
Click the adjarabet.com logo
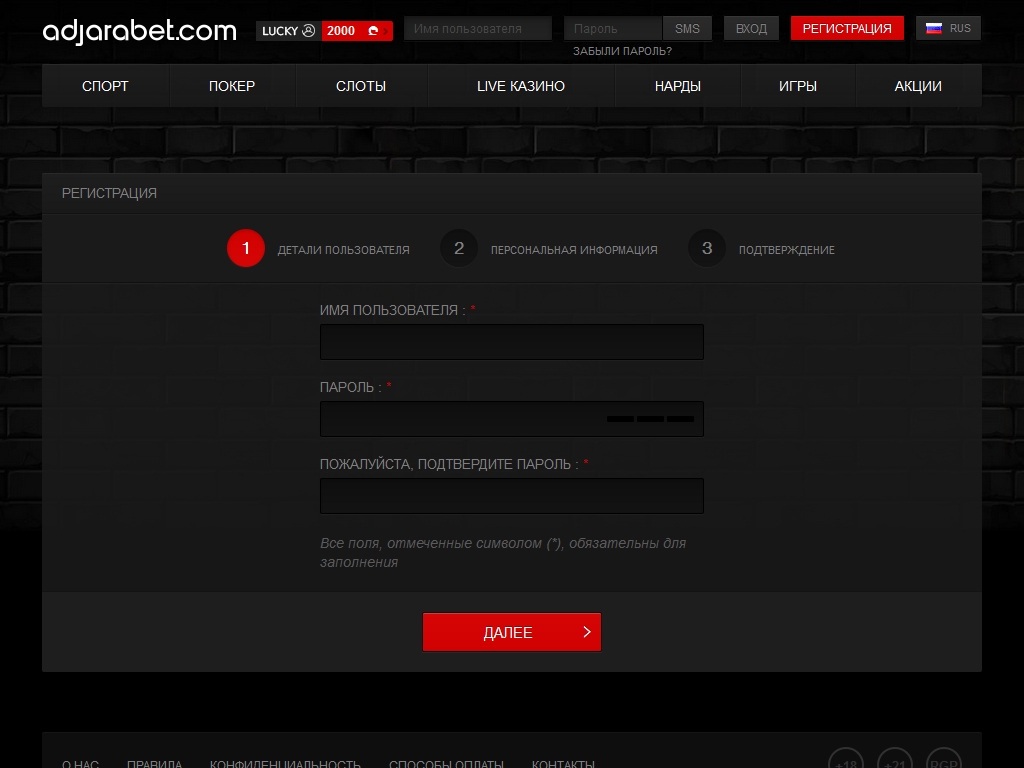pyautogui.click(x=140, y=30)
